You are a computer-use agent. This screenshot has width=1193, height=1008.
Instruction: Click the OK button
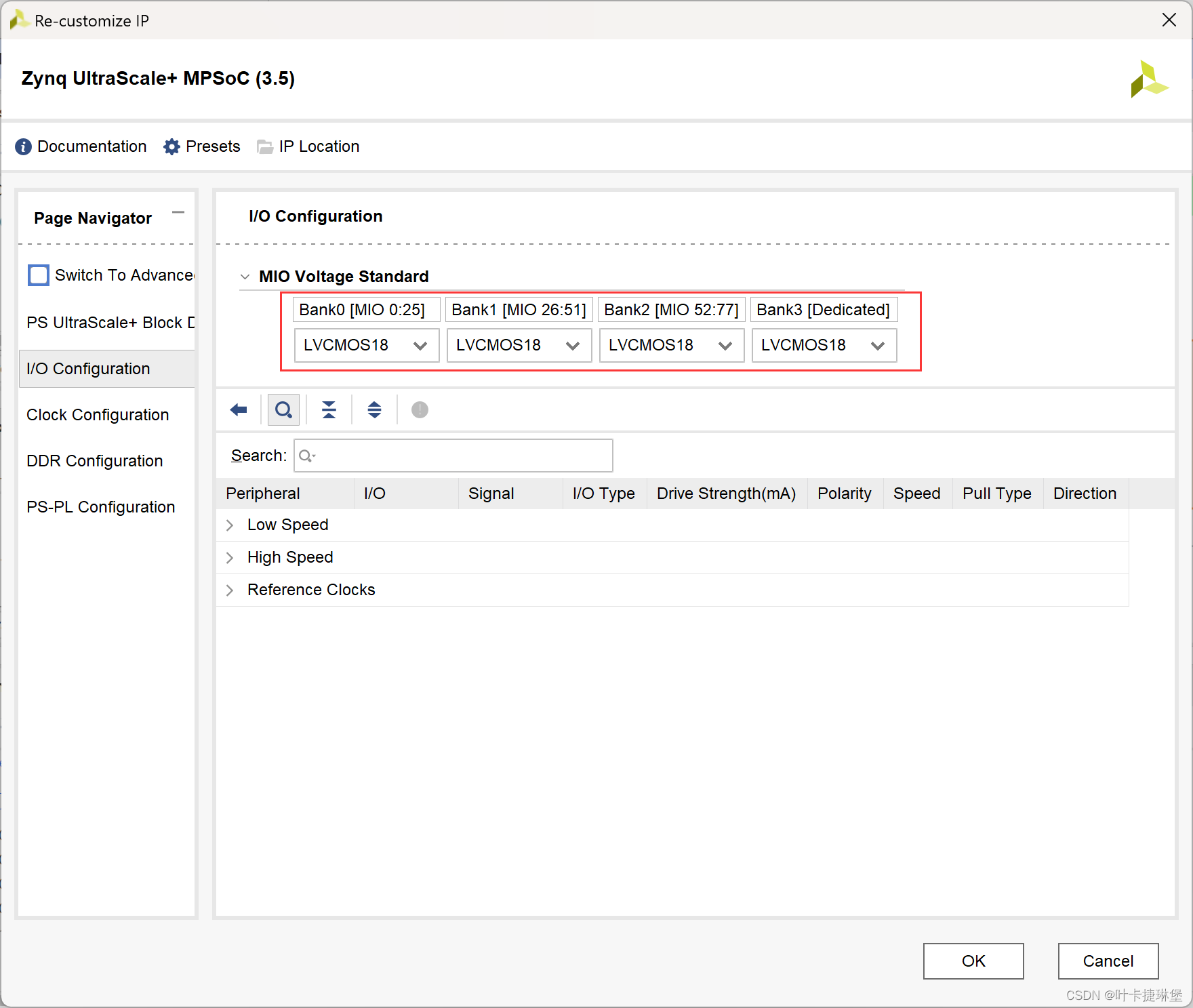(973, 961)
